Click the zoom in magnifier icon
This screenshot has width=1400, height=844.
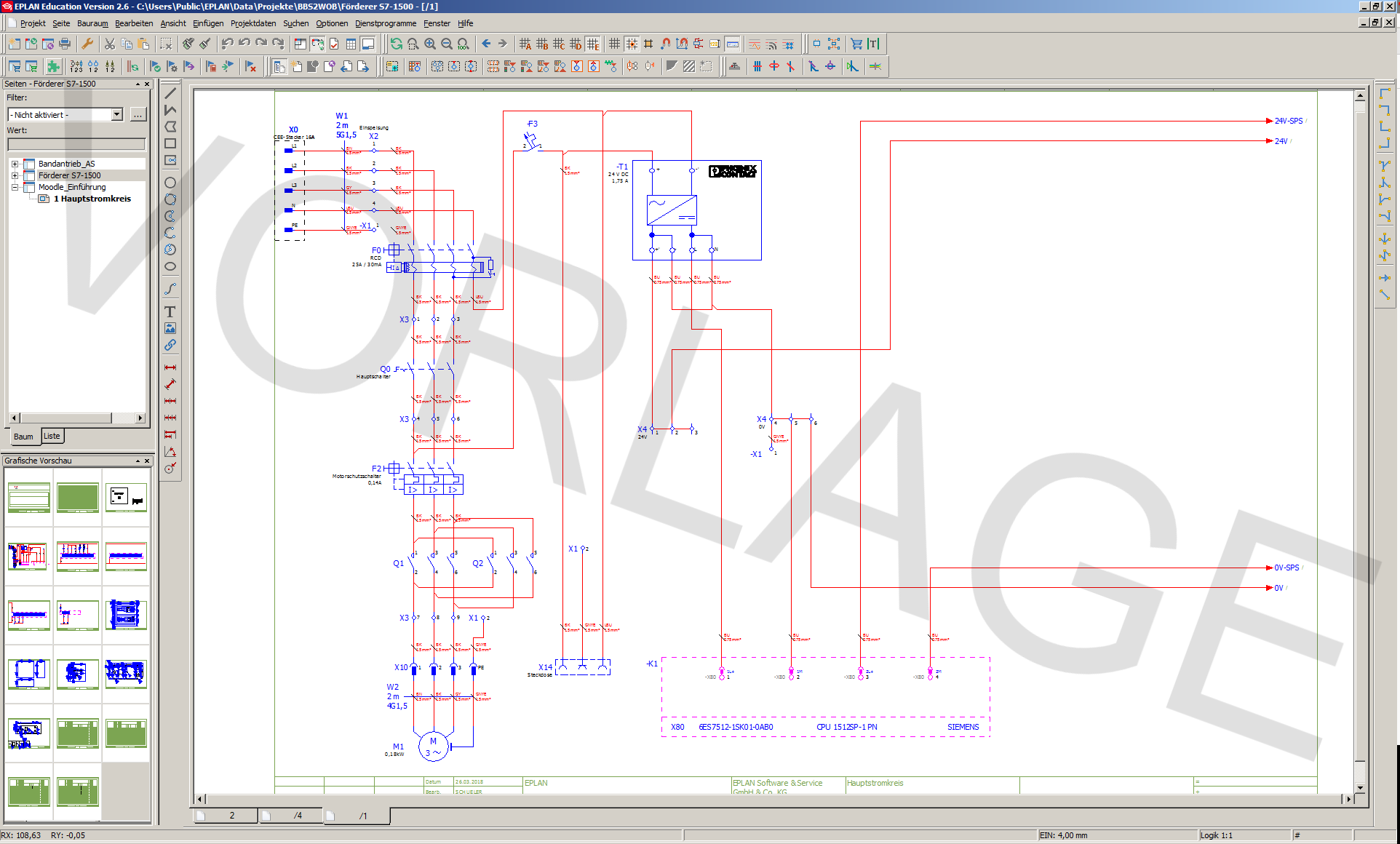(x=430, y=44)
